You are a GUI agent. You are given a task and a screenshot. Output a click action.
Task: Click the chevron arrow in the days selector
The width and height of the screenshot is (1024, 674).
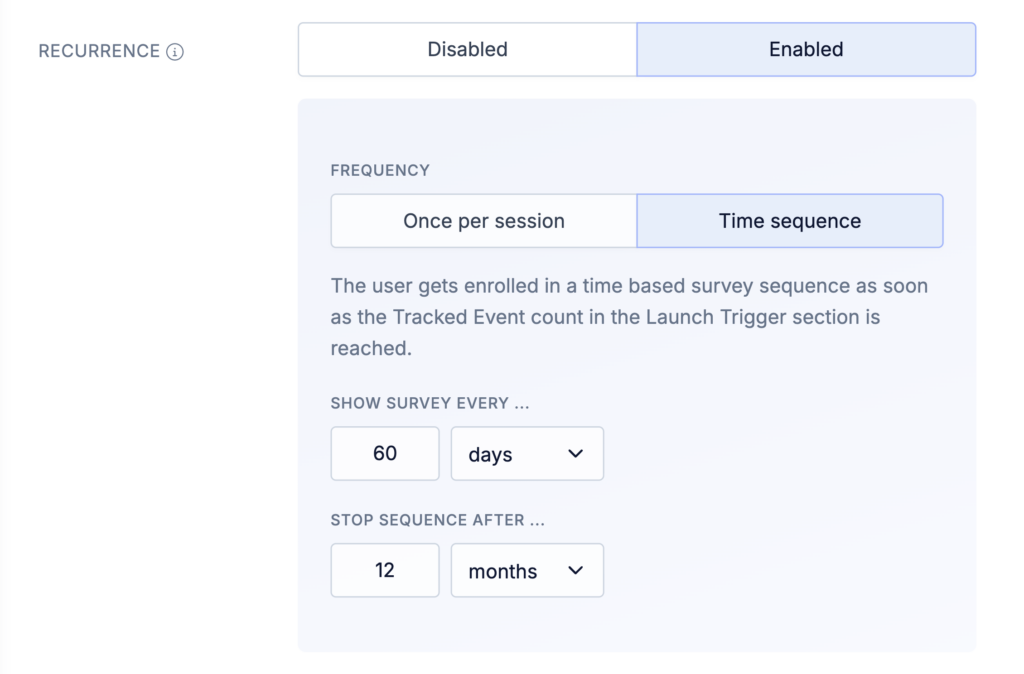click(575, 454)
